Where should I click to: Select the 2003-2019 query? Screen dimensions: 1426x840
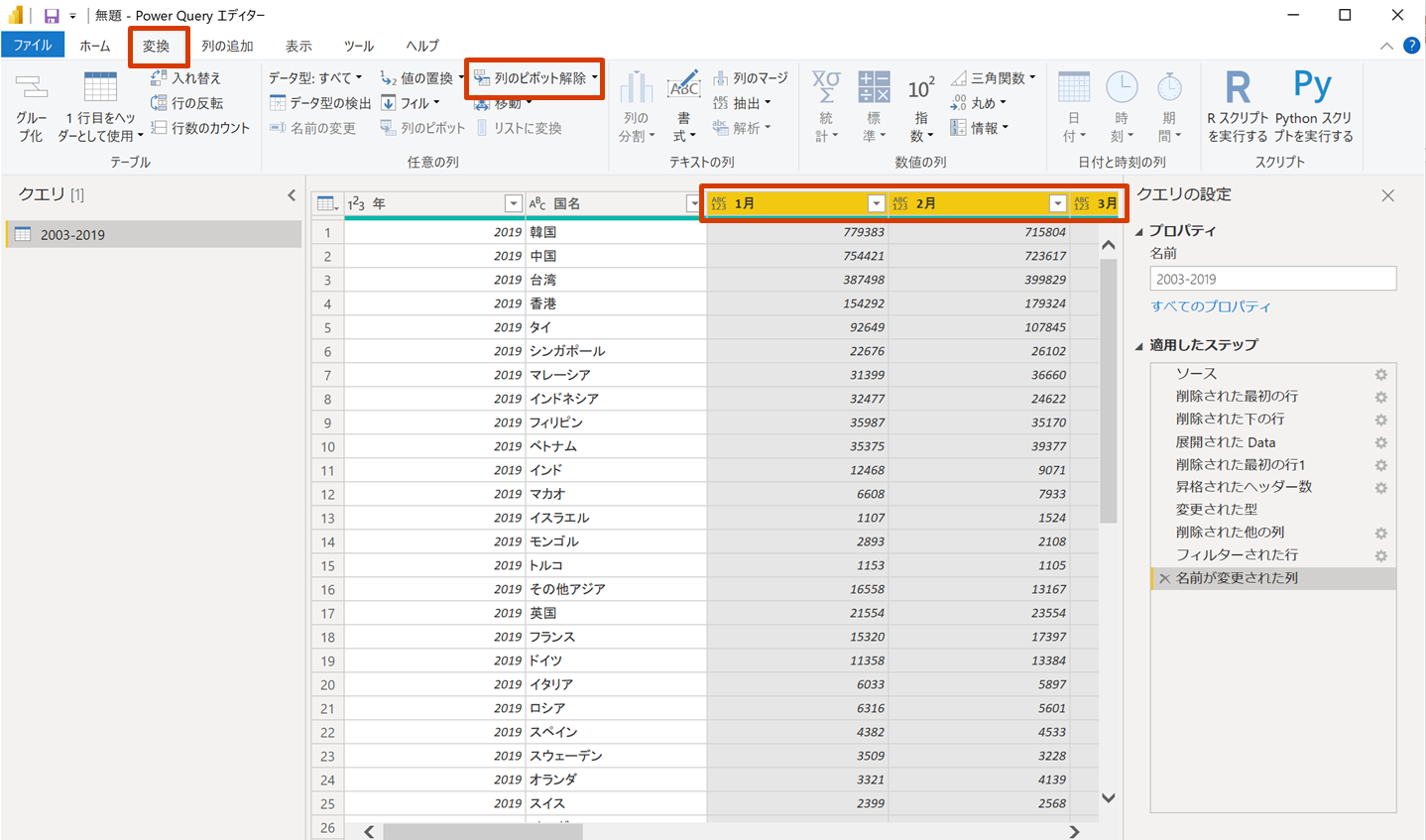(154, 234)
